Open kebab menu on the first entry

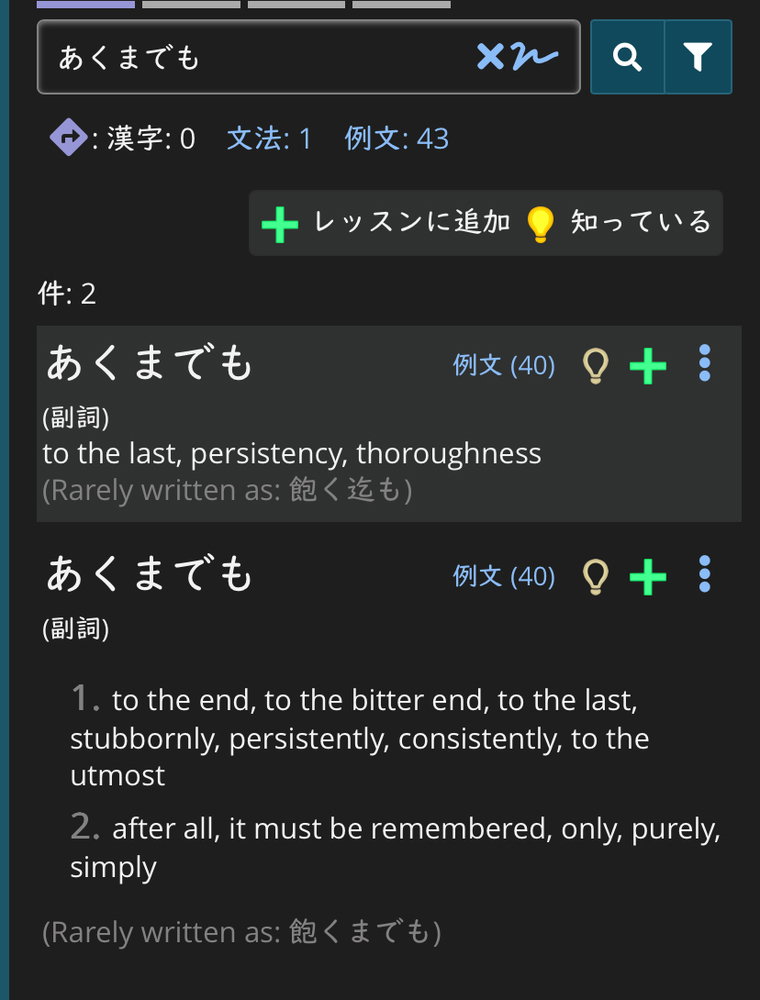coord(703,364)
